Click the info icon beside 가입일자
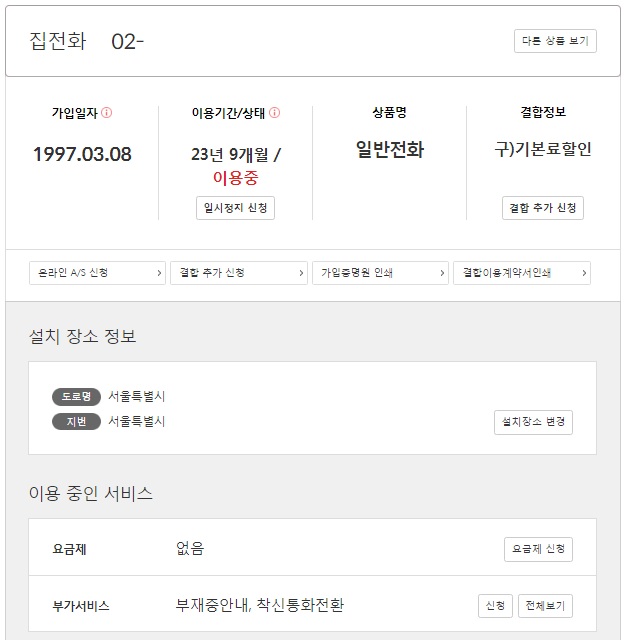The image size is (625, 640). (x=107, y=113)
